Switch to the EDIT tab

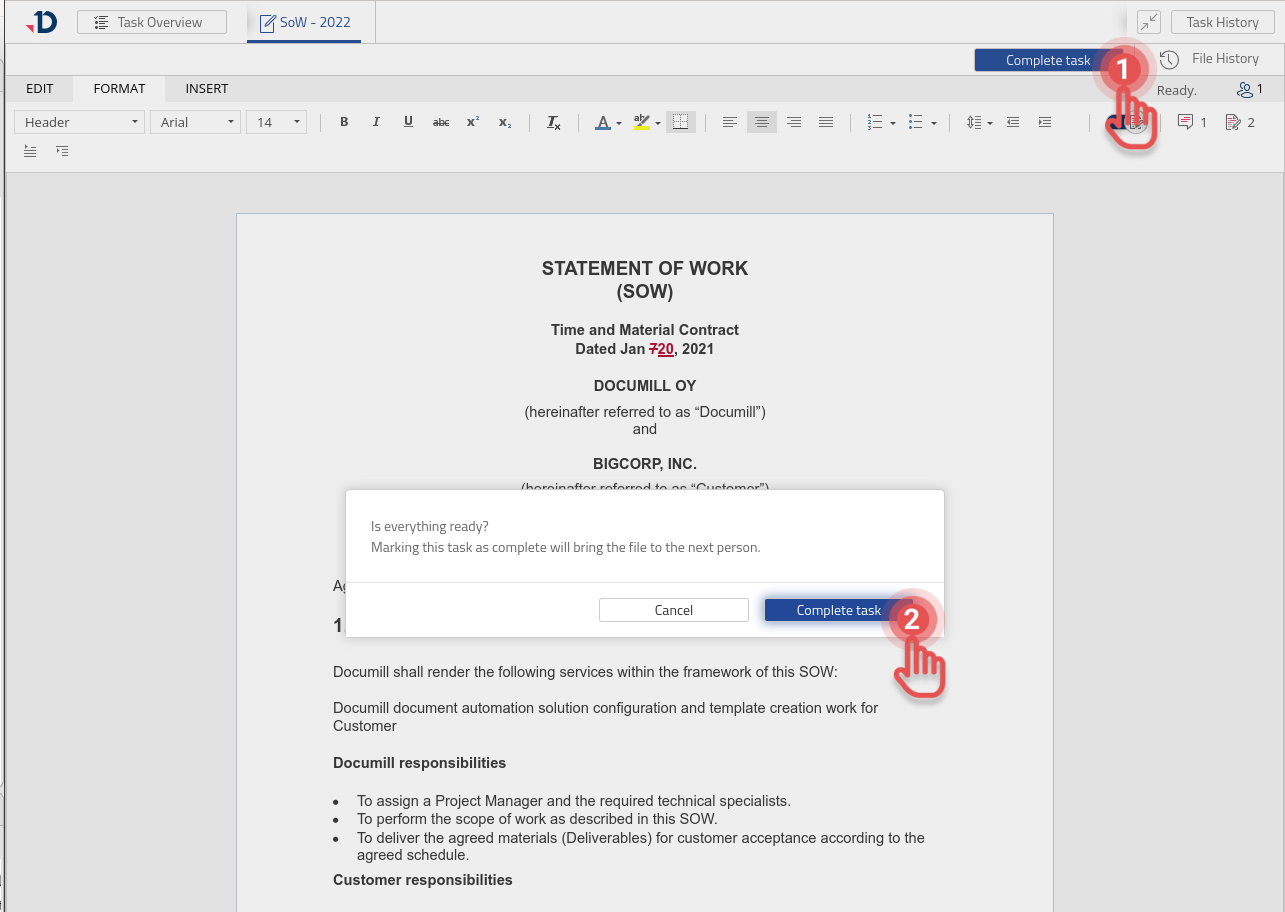tap(40, 89)
